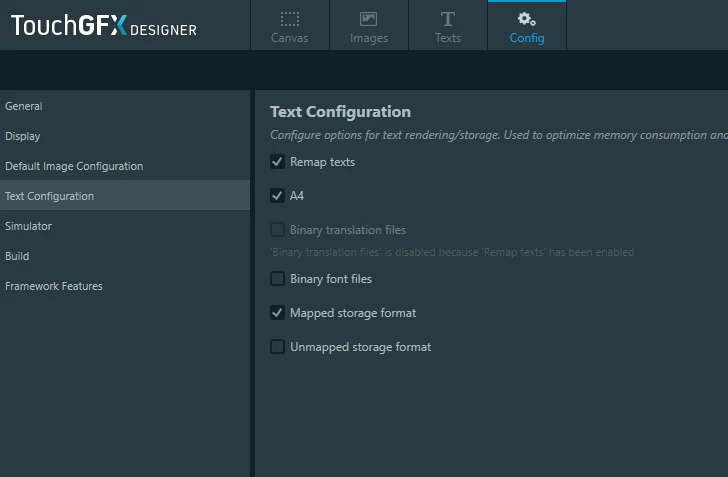Open Build settings section
The image size is (728, 477).
point(125,256)
